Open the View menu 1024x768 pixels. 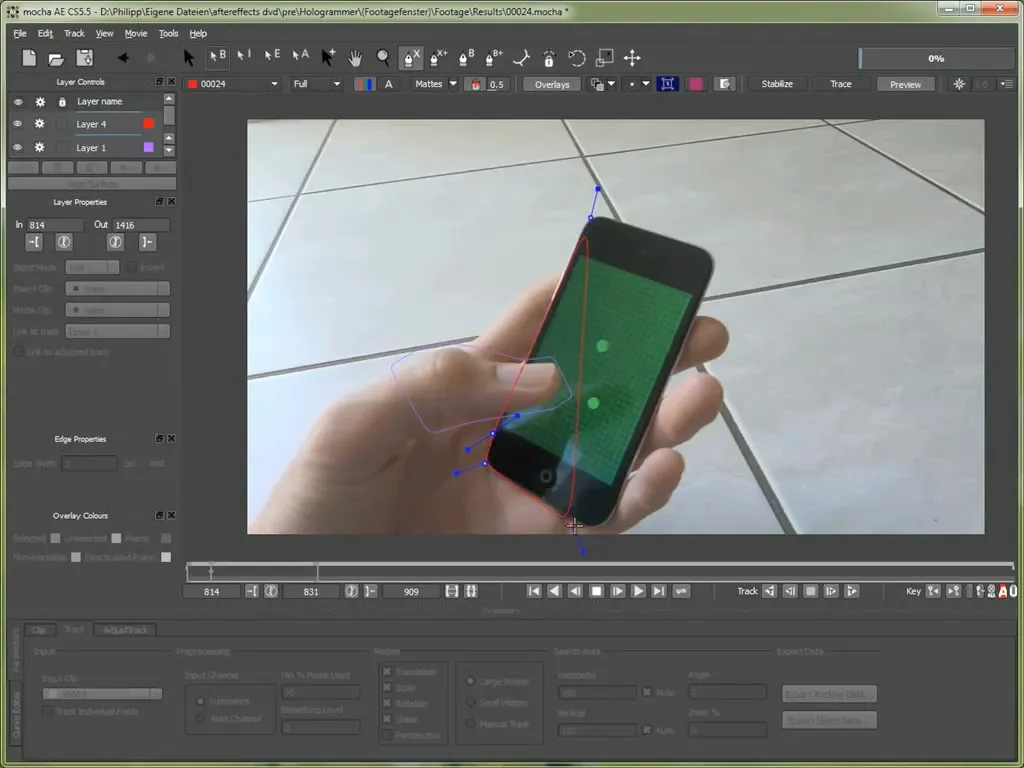tap(104, 33)
